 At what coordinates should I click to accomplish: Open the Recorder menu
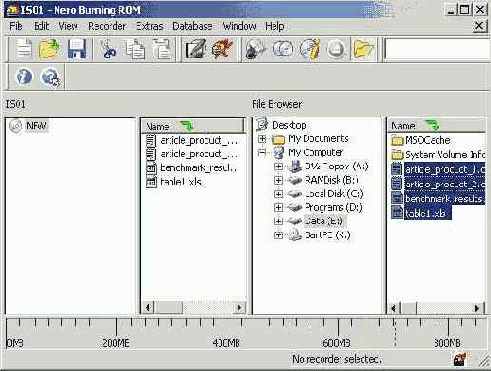pos(107,26)
